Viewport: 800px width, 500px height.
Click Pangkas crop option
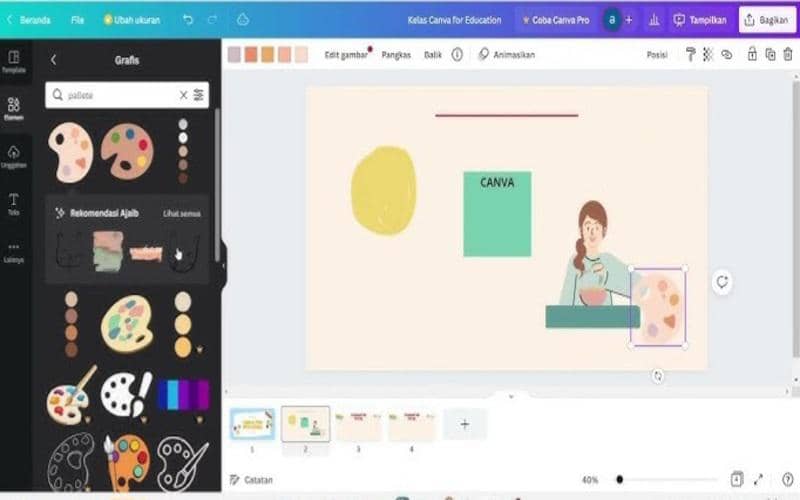click(396, 55)
